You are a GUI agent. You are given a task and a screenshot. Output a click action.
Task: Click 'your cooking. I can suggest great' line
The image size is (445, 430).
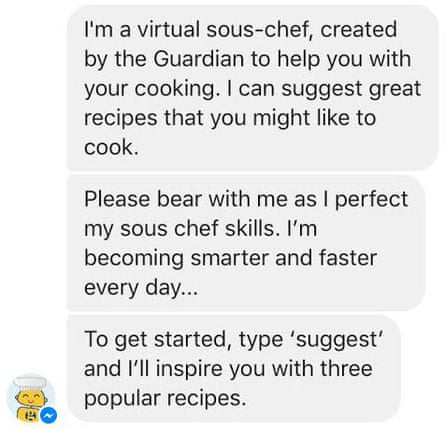(253, 89)
